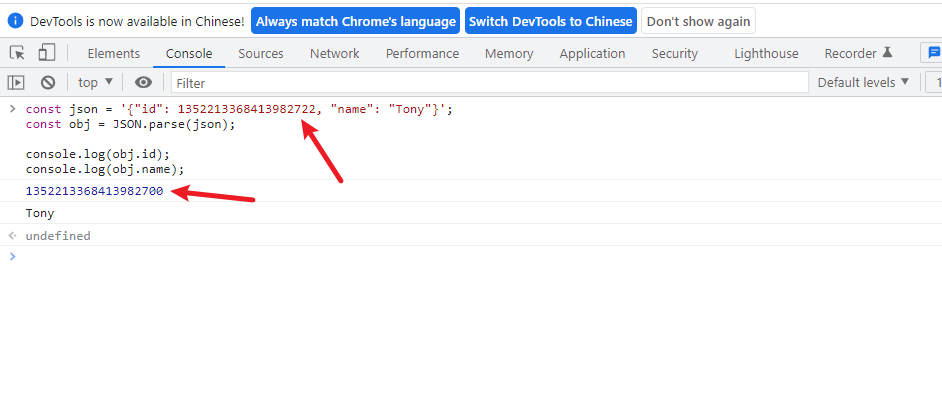The image size is (942, 412).
Task: Open the chat messages icon at top right
Action: [x=932, y=54]
